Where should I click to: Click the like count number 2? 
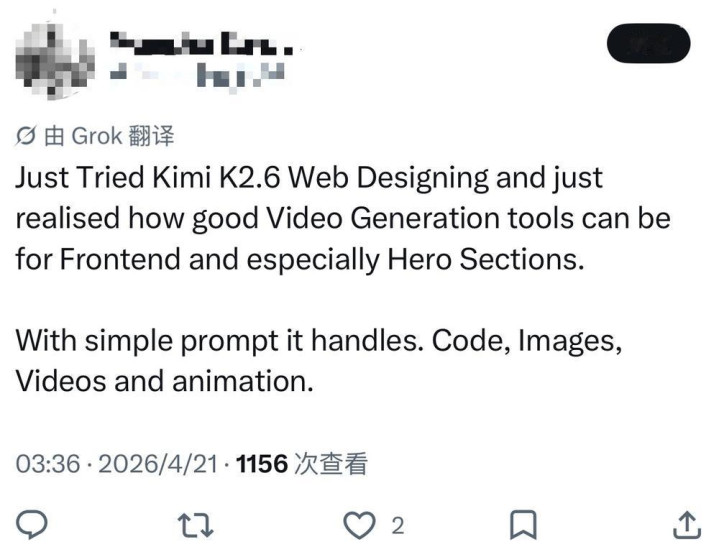tap(398, 526)
